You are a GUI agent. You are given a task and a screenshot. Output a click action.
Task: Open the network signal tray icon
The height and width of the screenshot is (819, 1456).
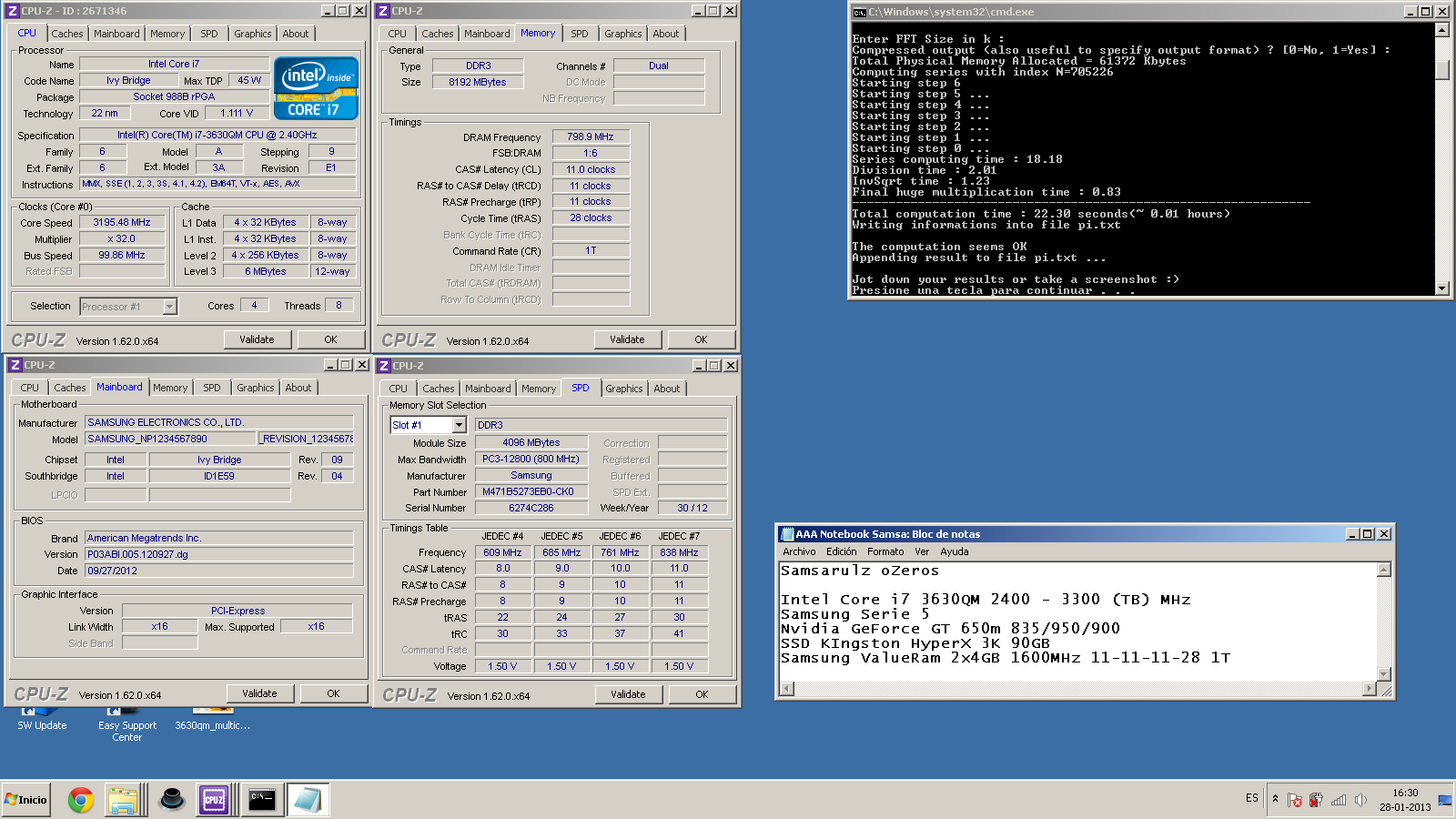click(1338, 800)
